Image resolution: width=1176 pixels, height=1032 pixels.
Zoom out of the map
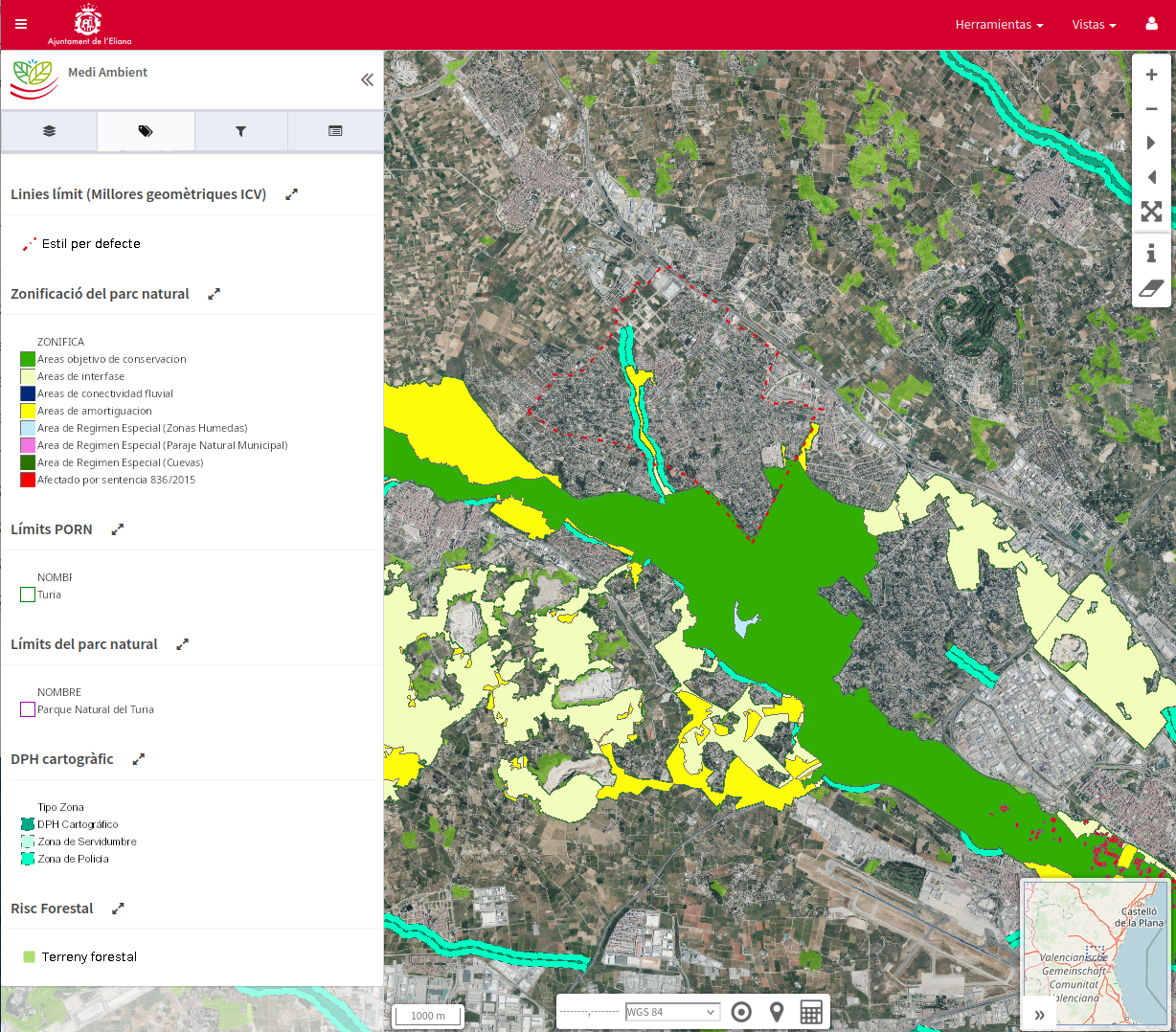coord(1151,109)
